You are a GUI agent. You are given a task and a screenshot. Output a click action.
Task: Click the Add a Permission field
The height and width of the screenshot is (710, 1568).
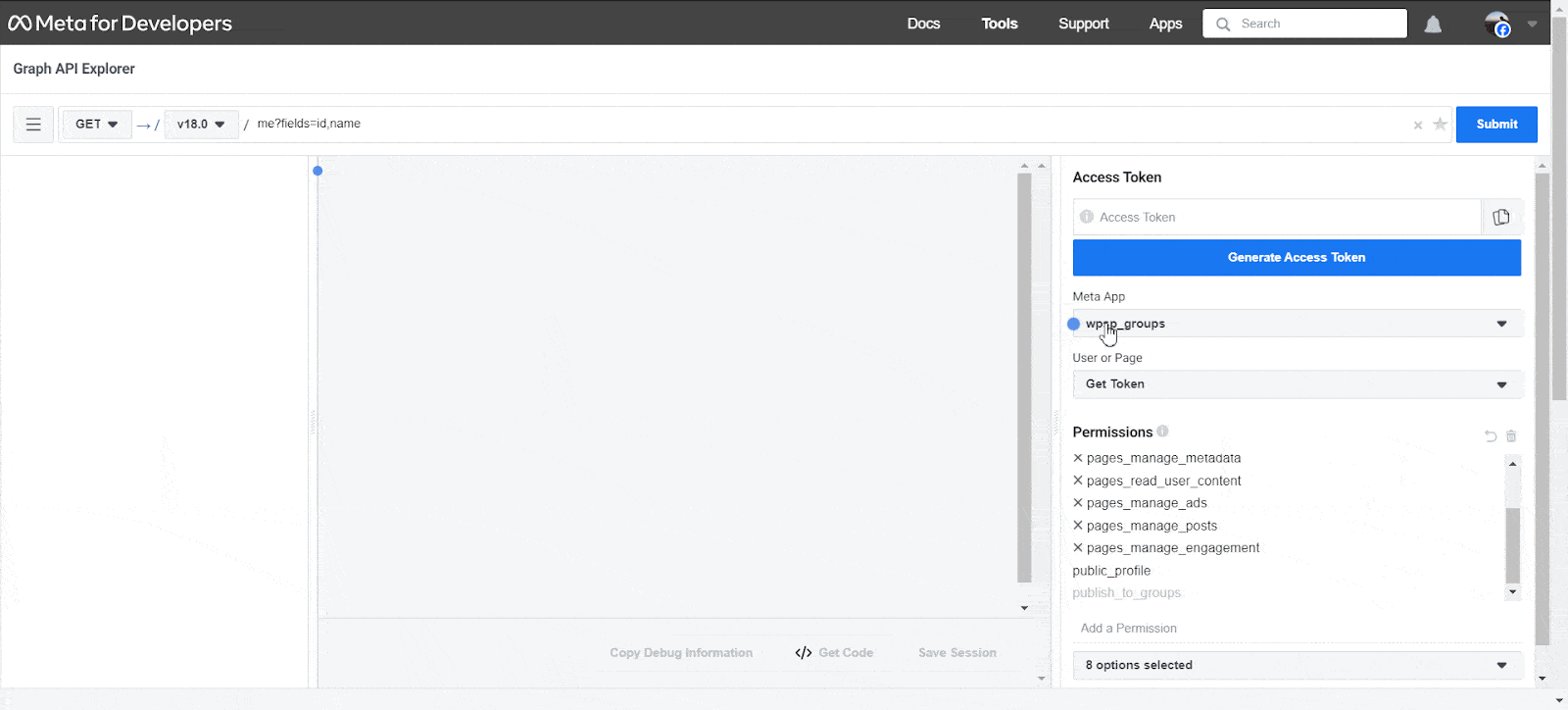point(1298,628)
